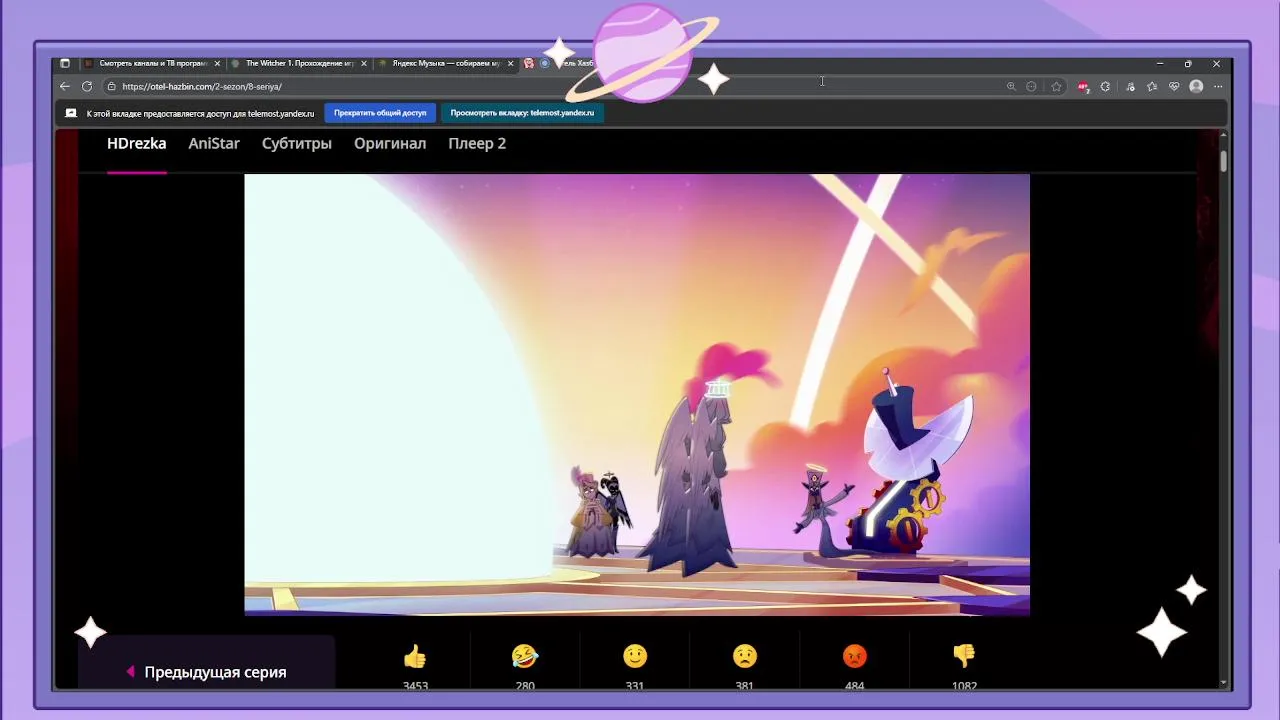Click the scrollbar down arrow
Image resolution: width=1280 pixels, height=720 pixels.
pos(1223,683)
